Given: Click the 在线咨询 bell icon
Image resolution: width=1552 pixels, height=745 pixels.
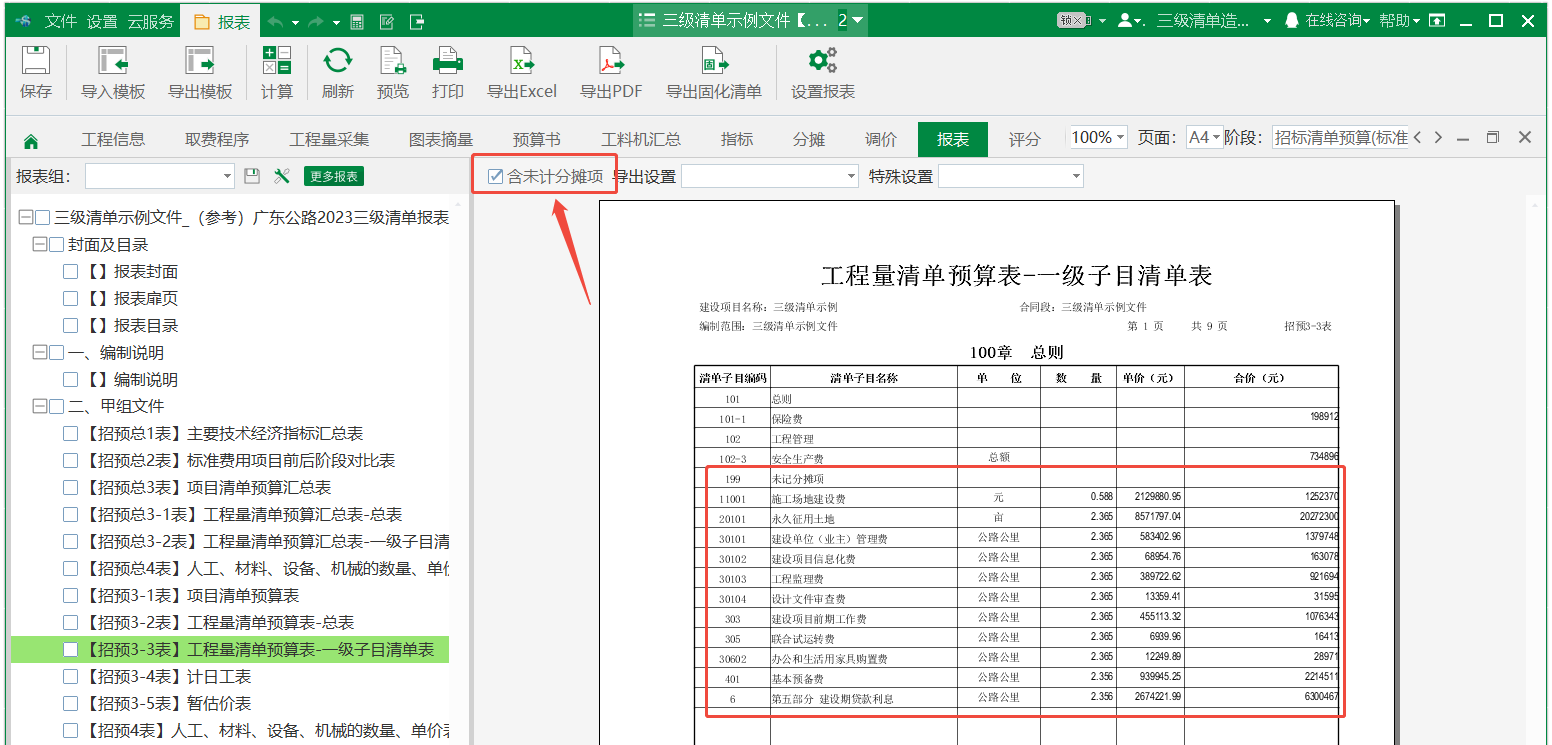Looking at the screenshot, I should pos(1292,20).
